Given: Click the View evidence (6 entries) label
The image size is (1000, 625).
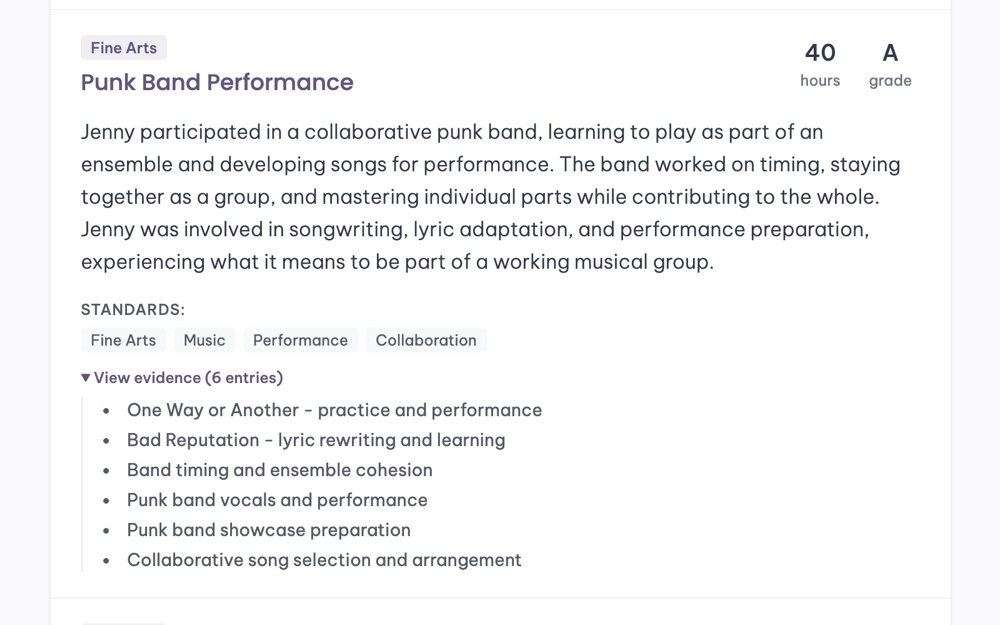Looking at the screenshot, I should point(188,378).
